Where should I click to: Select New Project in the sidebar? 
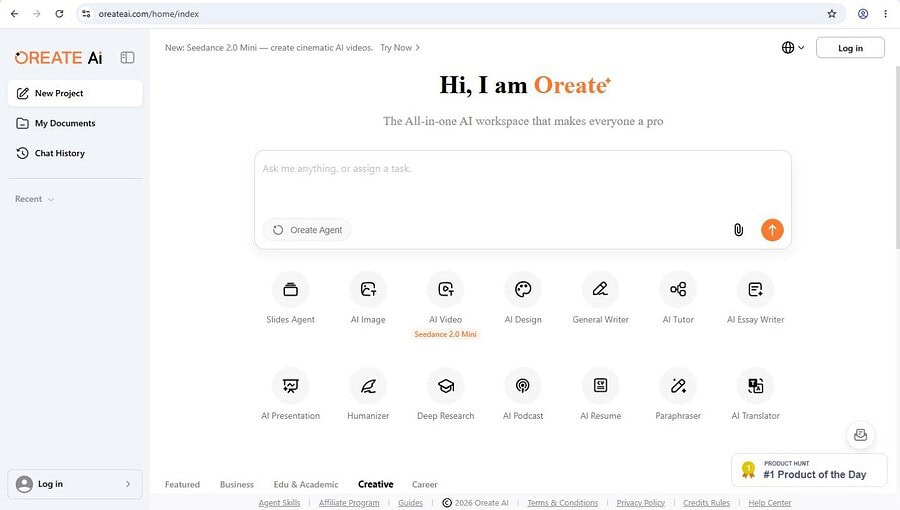(75, 93)
